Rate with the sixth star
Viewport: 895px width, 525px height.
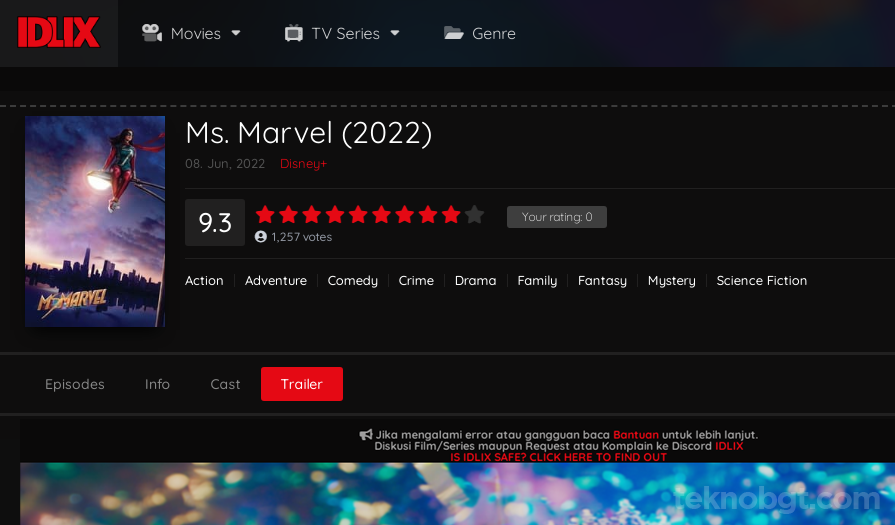tap(381, 215)
